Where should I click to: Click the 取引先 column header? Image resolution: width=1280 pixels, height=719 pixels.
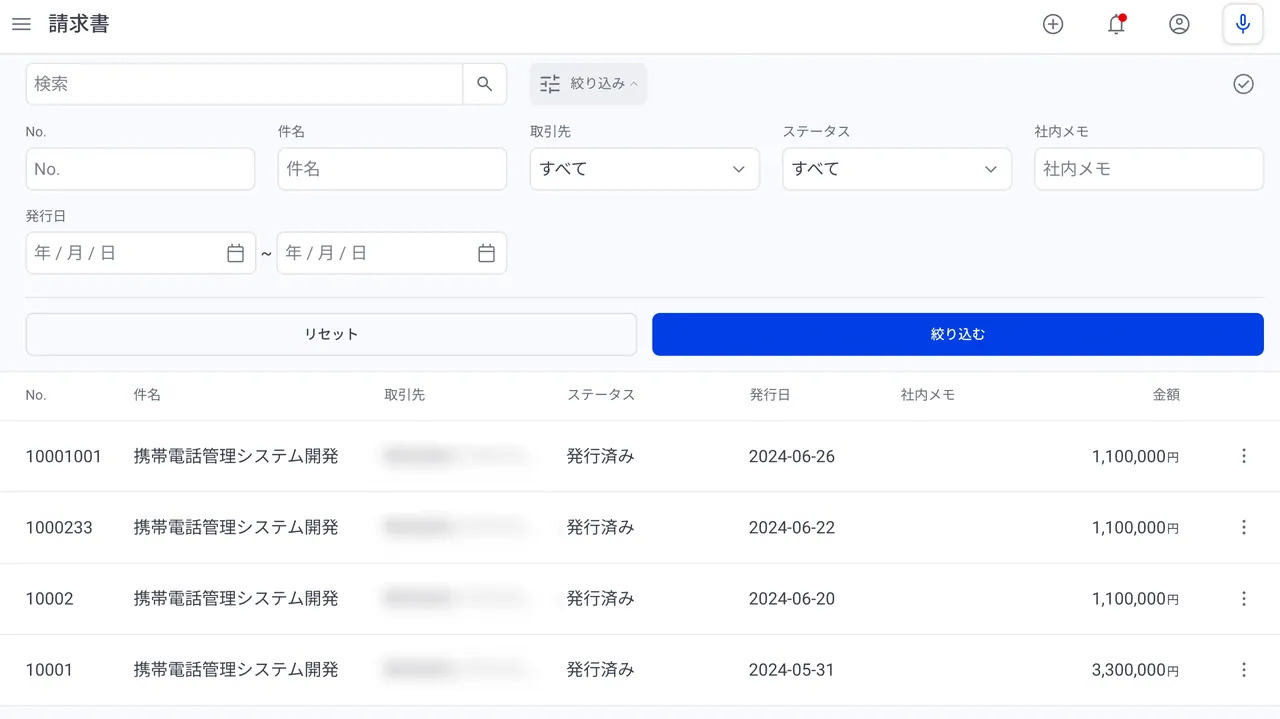pyautogui.click(x=405, y=395)
